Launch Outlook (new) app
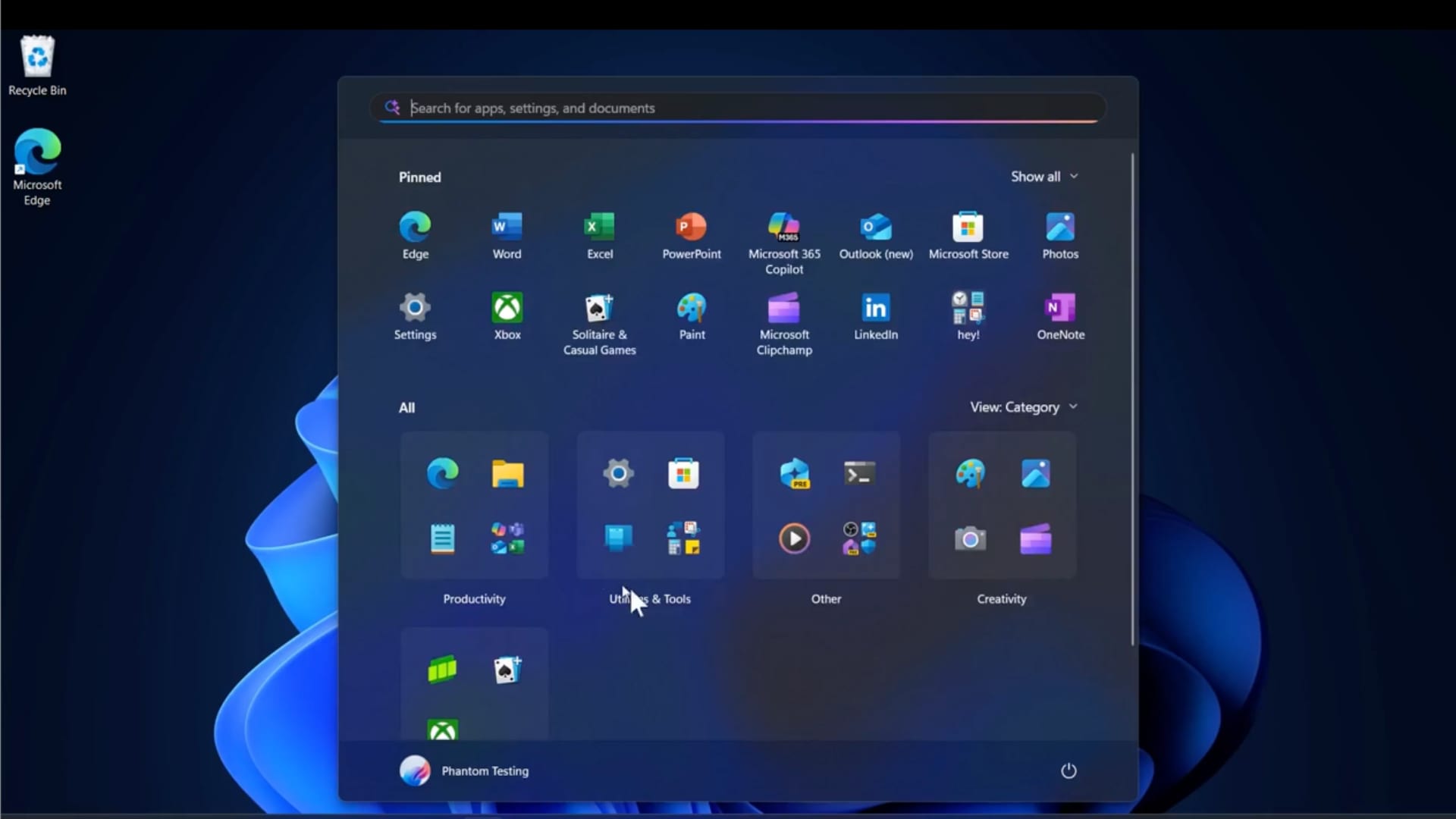Image resolution: width=1456 pixels, height=819 pixels. click(x=876, y=236)
